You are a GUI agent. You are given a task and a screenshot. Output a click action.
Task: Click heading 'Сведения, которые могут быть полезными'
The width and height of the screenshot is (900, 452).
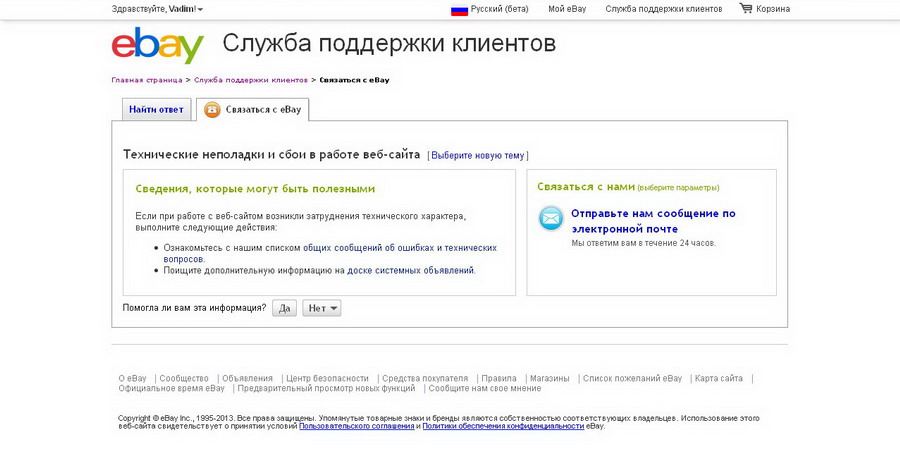pos(255,189)
